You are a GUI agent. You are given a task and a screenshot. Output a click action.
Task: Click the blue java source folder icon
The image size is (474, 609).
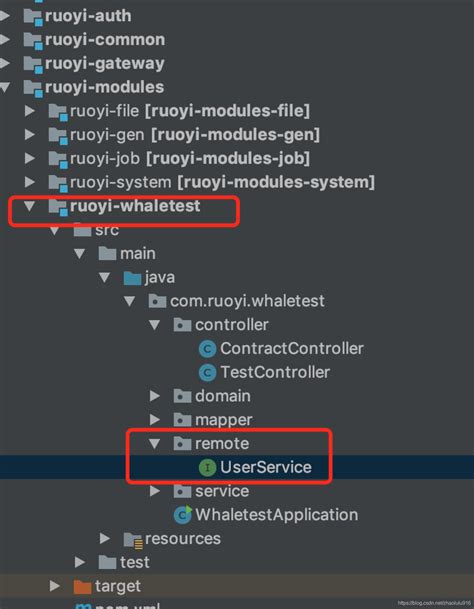coord(132,278)
